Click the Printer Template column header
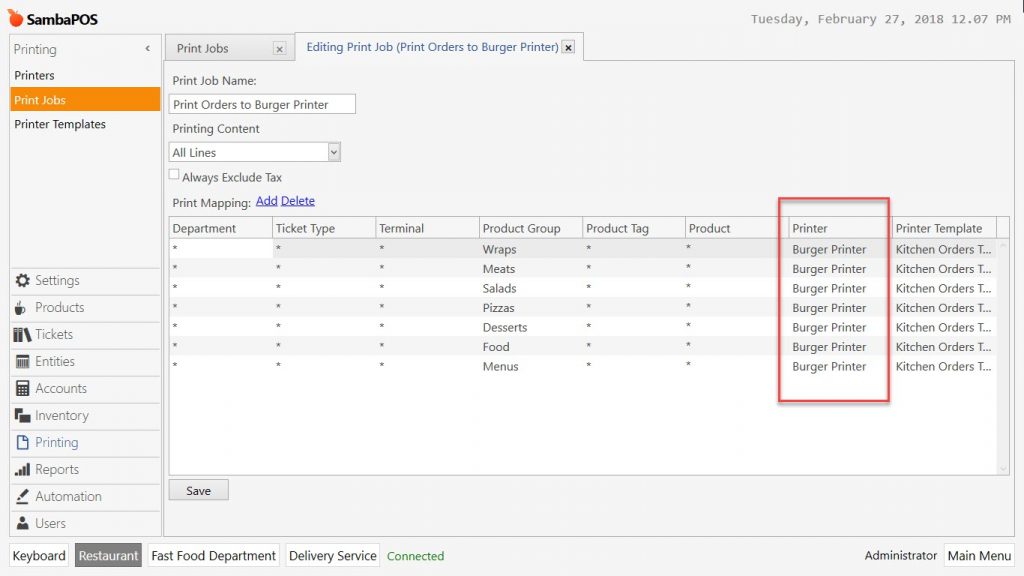Viewport: 1024px width, 576px height. [944, 229]
